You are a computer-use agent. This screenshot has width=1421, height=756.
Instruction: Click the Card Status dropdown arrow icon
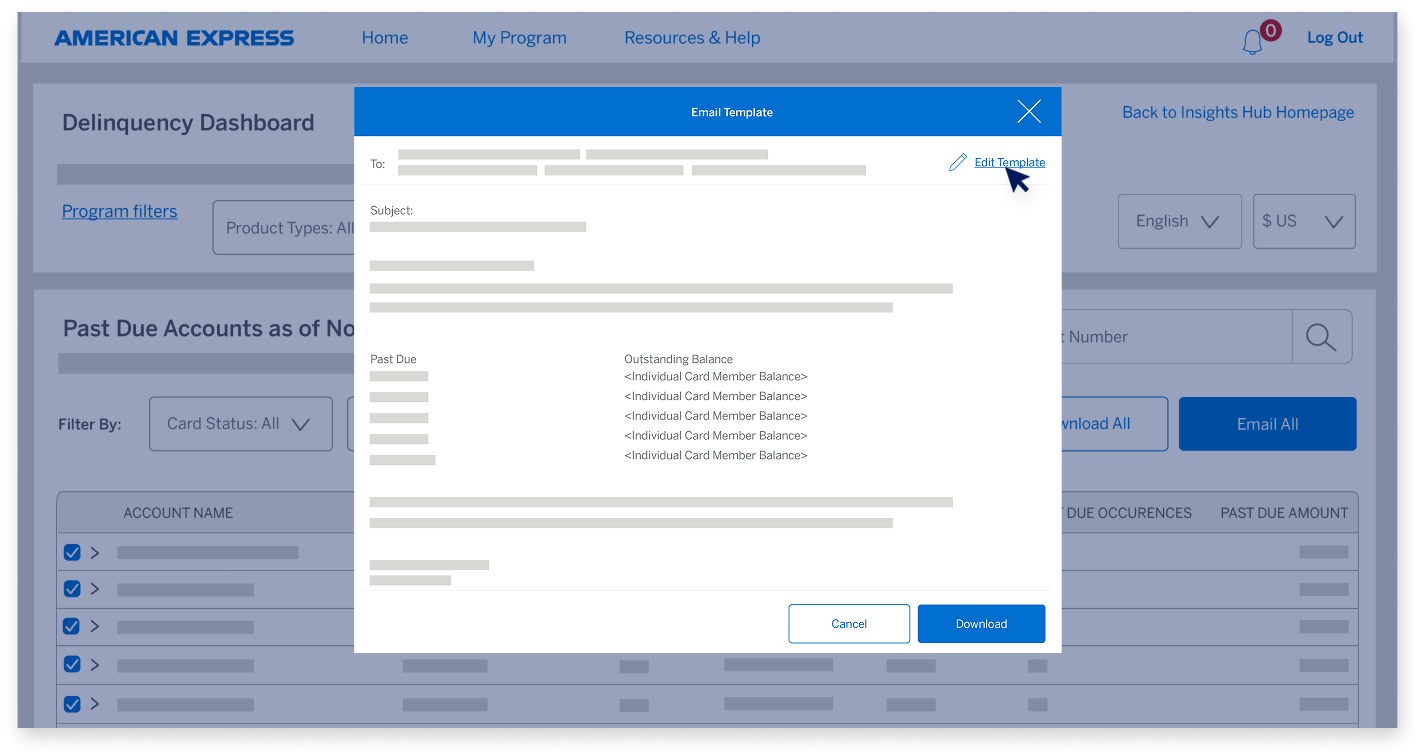(300, 423)
